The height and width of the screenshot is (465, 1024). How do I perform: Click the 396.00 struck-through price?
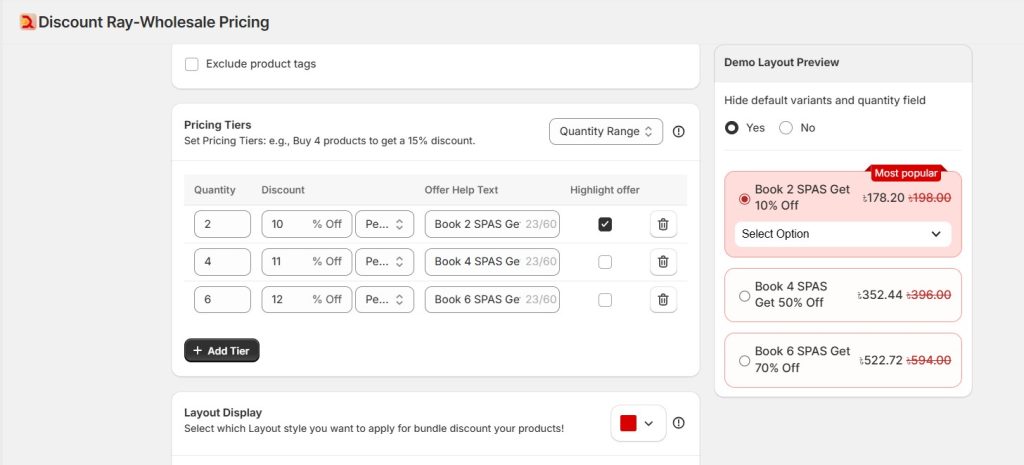point(929,295)
